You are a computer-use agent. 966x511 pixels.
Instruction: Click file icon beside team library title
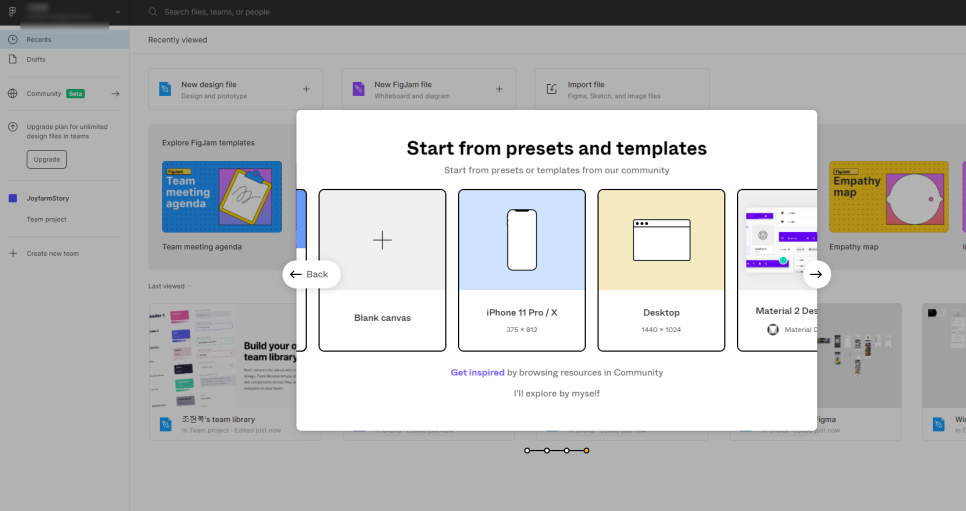tap(166, 424)
